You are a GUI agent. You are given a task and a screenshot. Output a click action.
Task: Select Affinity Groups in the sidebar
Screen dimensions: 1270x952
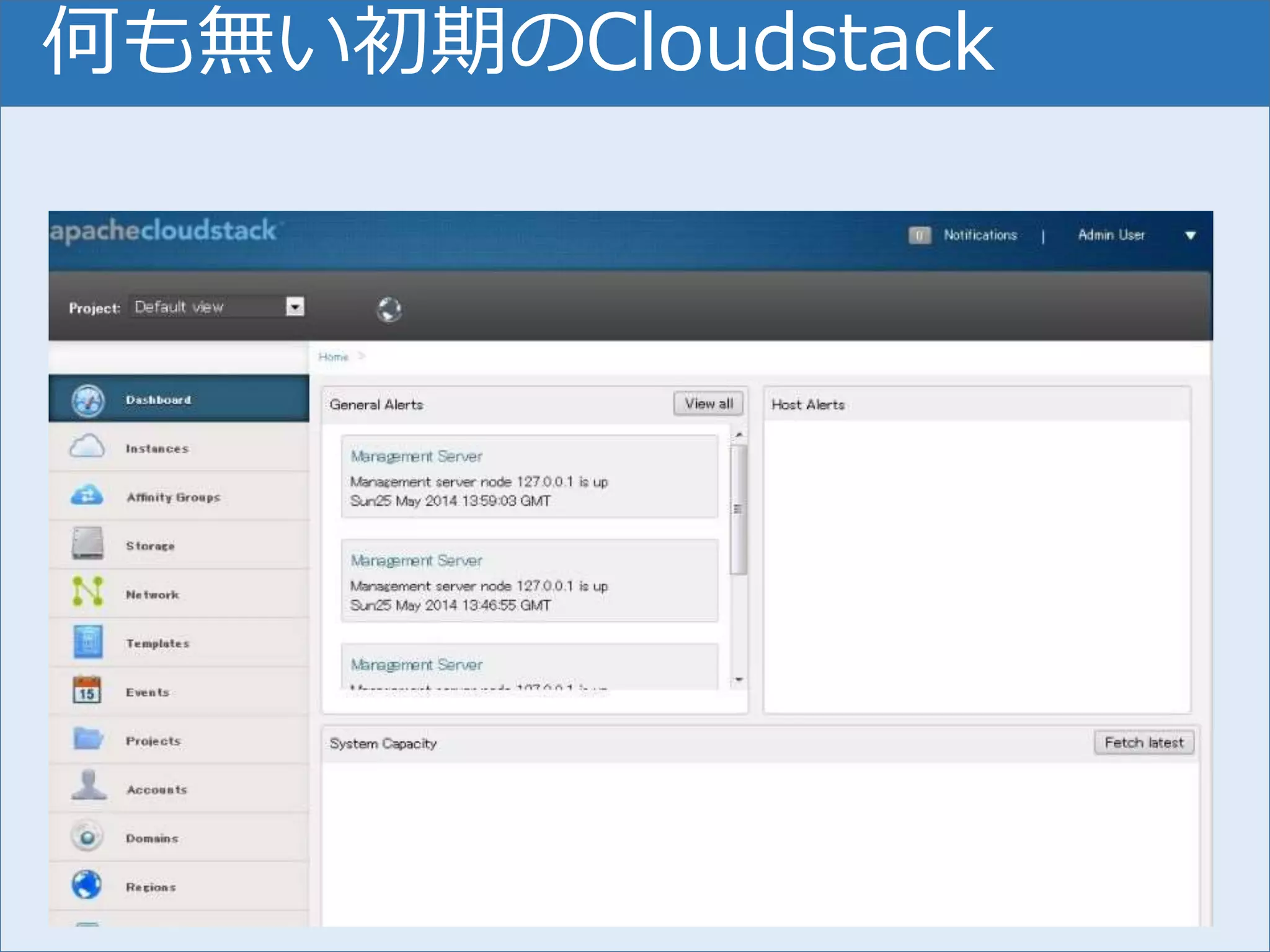tap(179, 496)
